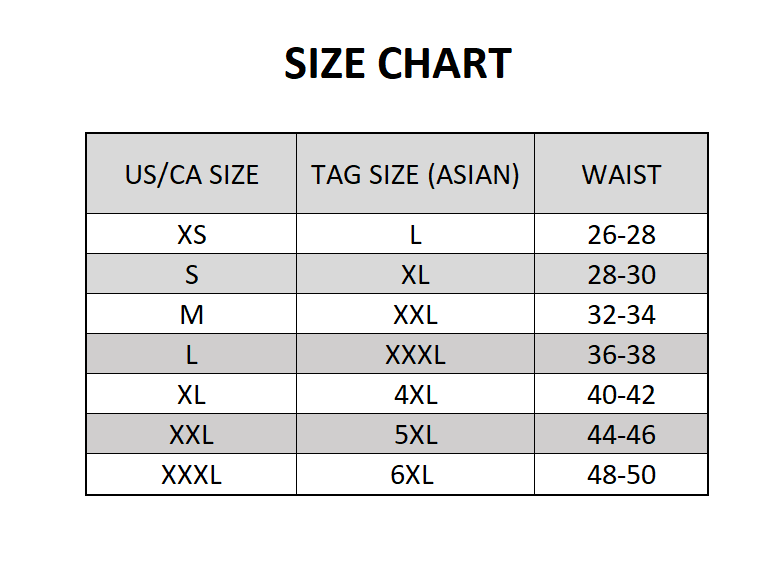The width and height of the screenshot is (768, 574).
Task: Click the XS size cell
Action: coord(191,234)
